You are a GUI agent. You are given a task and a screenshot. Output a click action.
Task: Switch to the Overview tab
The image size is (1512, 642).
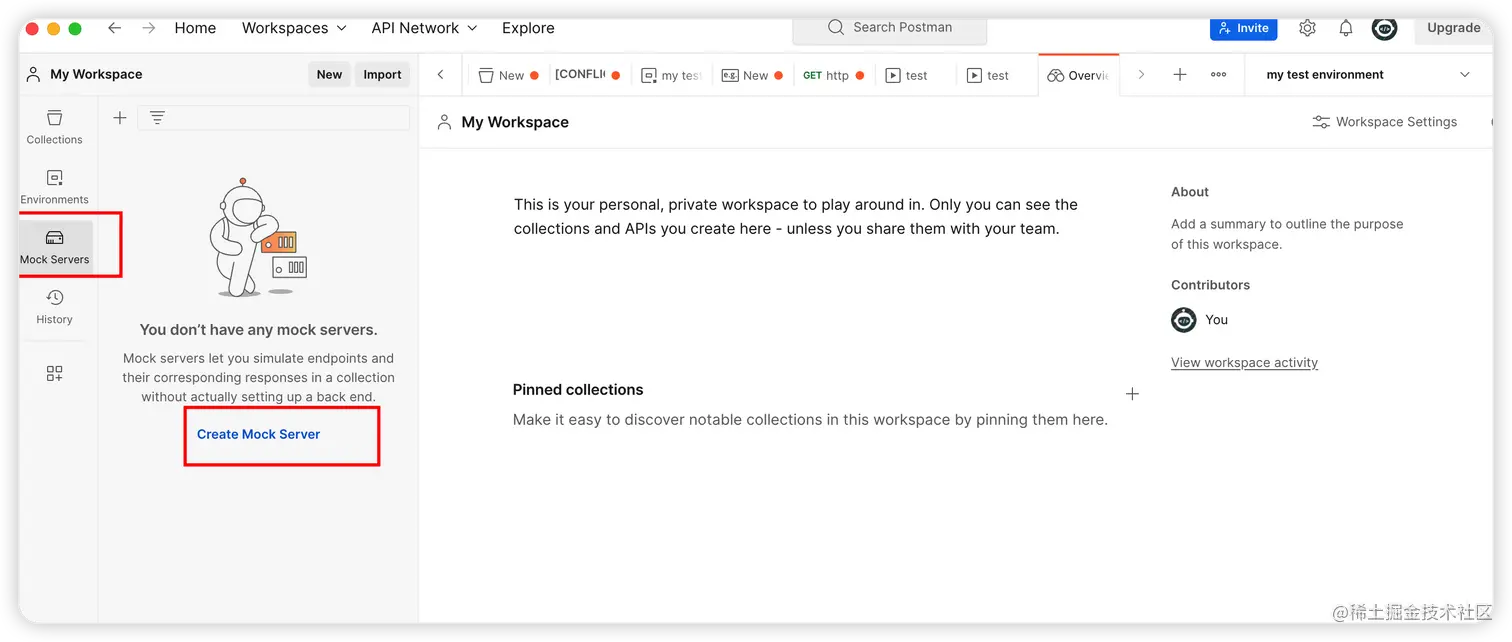(1078, 75)
